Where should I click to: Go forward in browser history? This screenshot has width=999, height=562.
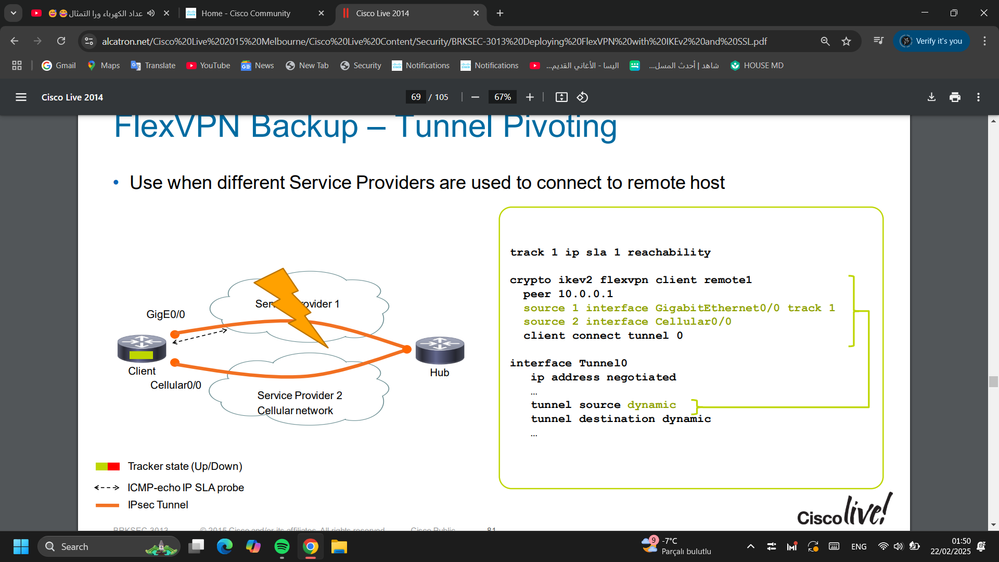click(38, 41)
